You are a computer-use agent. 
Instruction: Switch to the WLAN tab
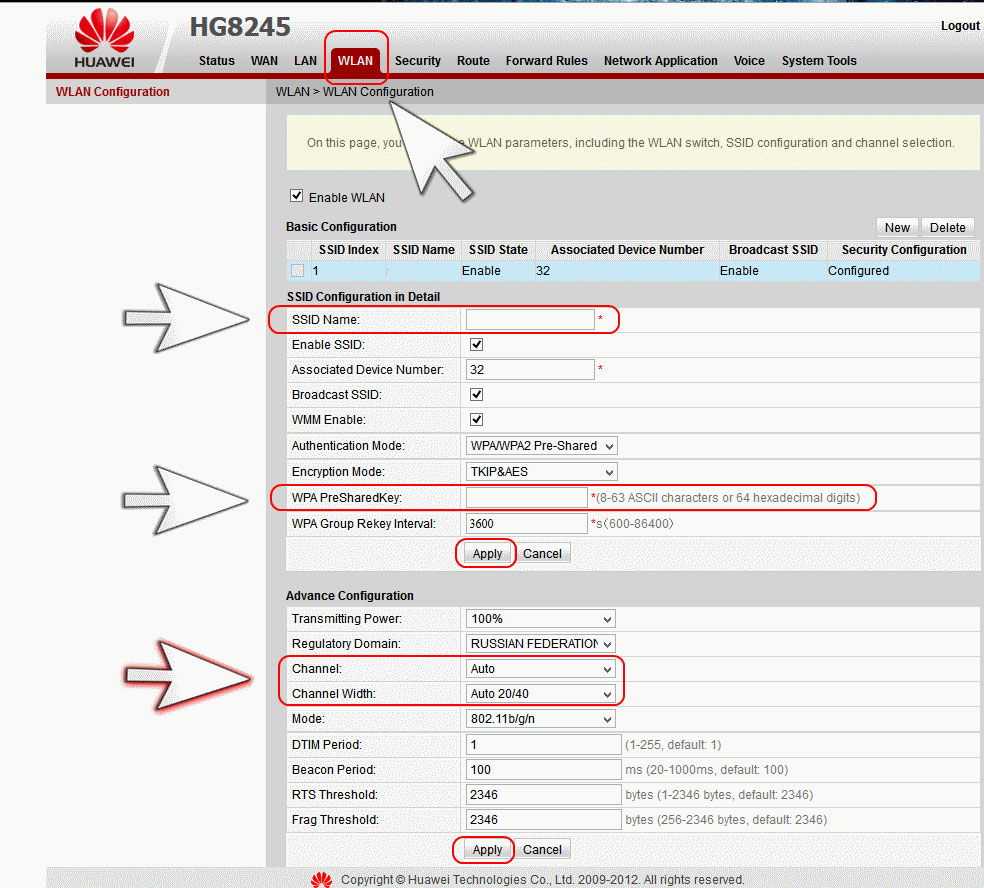[x=355, y=61]
